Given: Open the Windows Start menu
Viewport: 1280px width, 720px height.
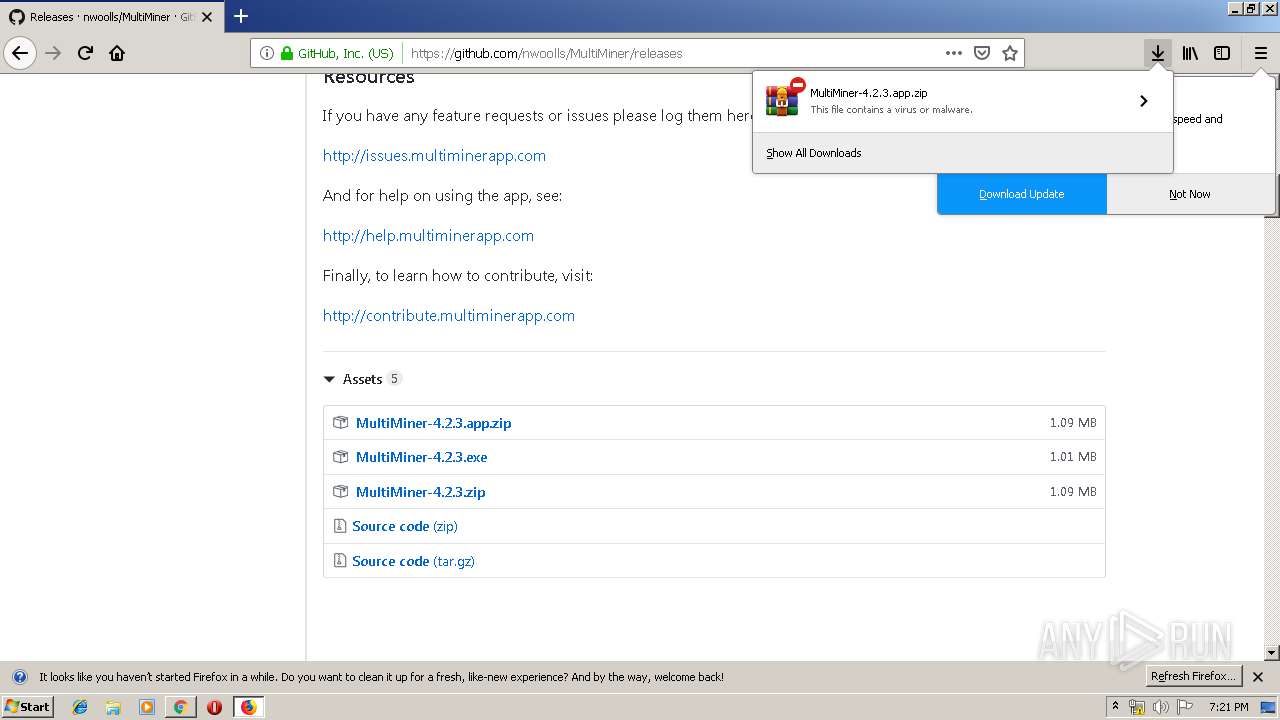Looking at the screenshot, I should (x=28, y=707).
